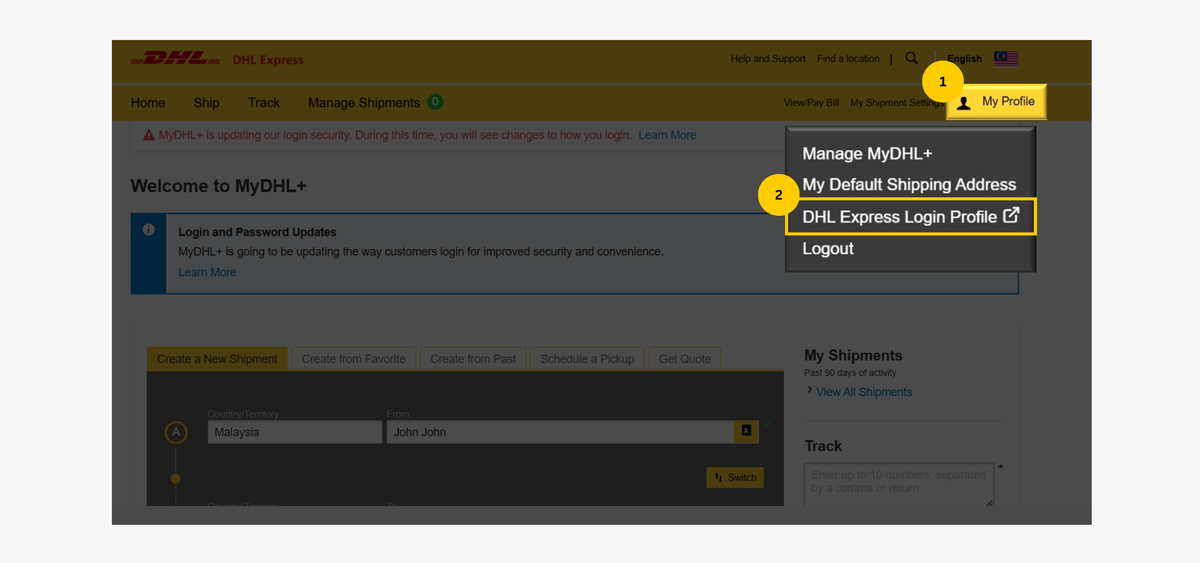Click the DHL Express header text
Viewport: 1200px width, 563px height.
(268, 60)
